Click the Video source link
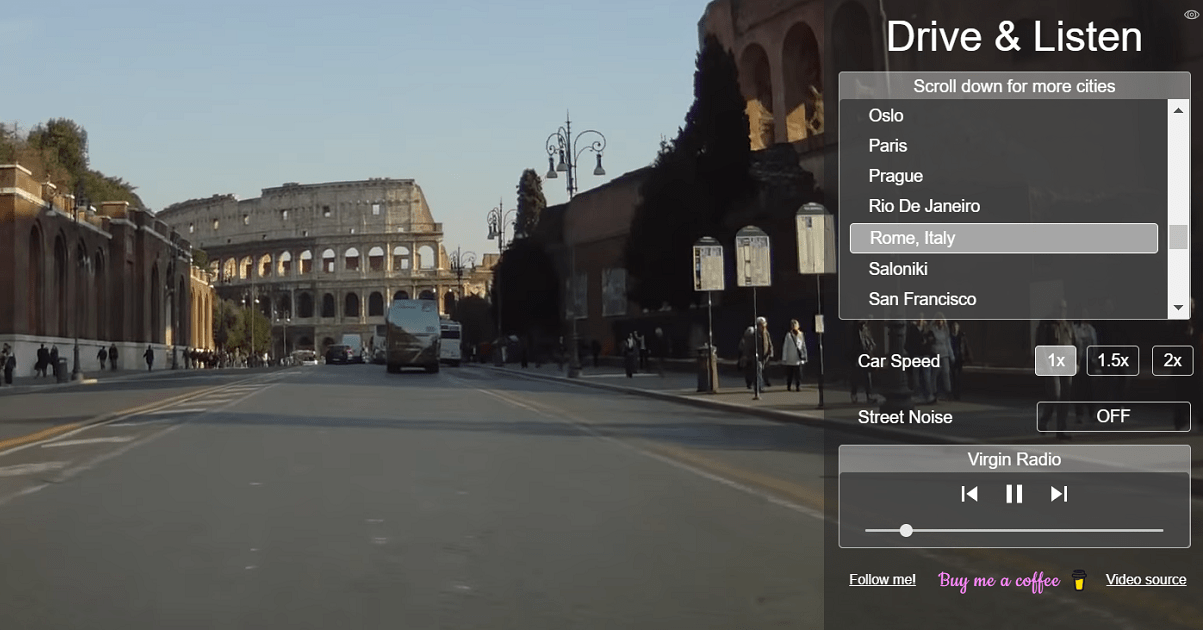 1146,579
